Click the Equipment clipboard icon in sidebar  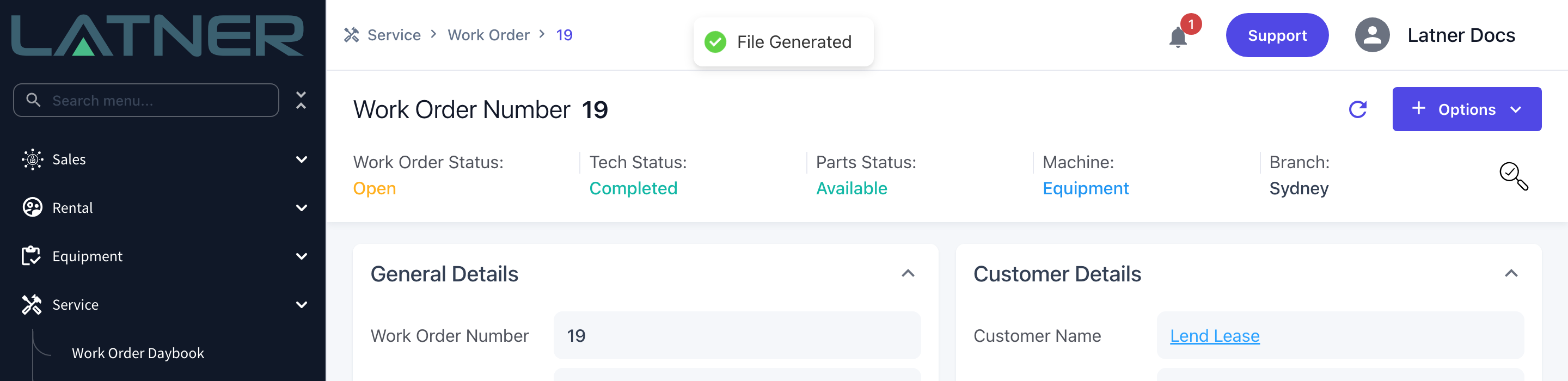point(30,256)
